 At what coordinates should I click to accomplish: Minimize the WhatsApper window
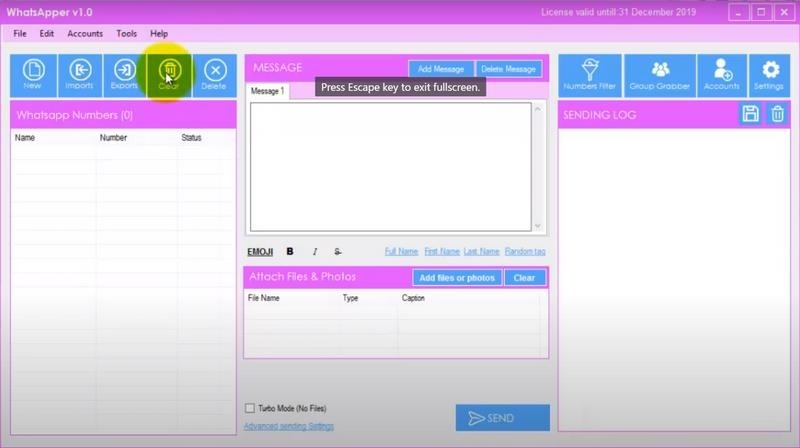[738, 12]
